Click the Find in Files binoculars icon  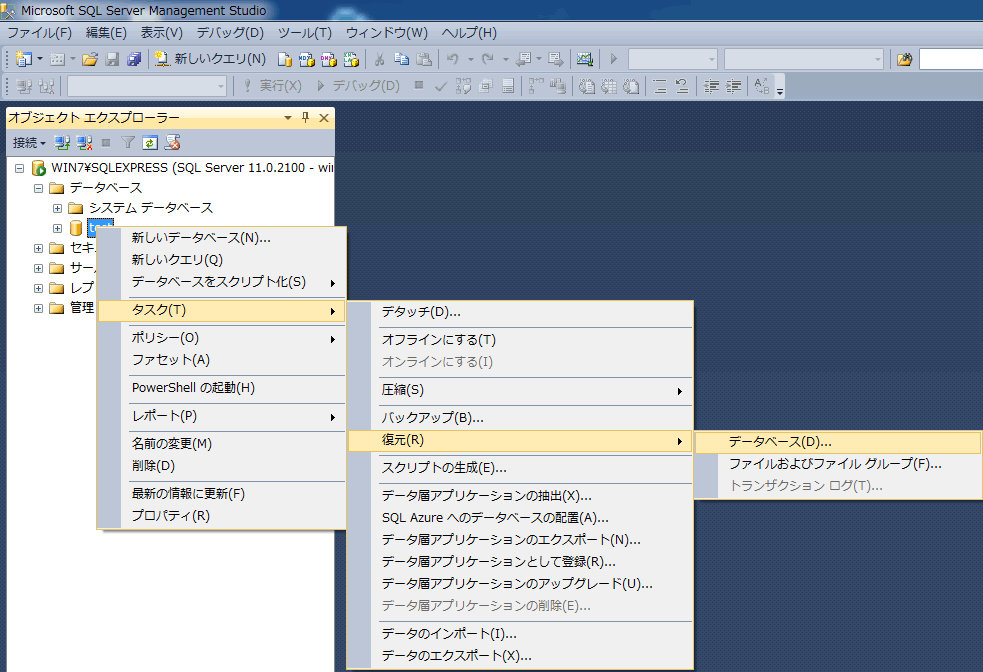click(904, 59)
